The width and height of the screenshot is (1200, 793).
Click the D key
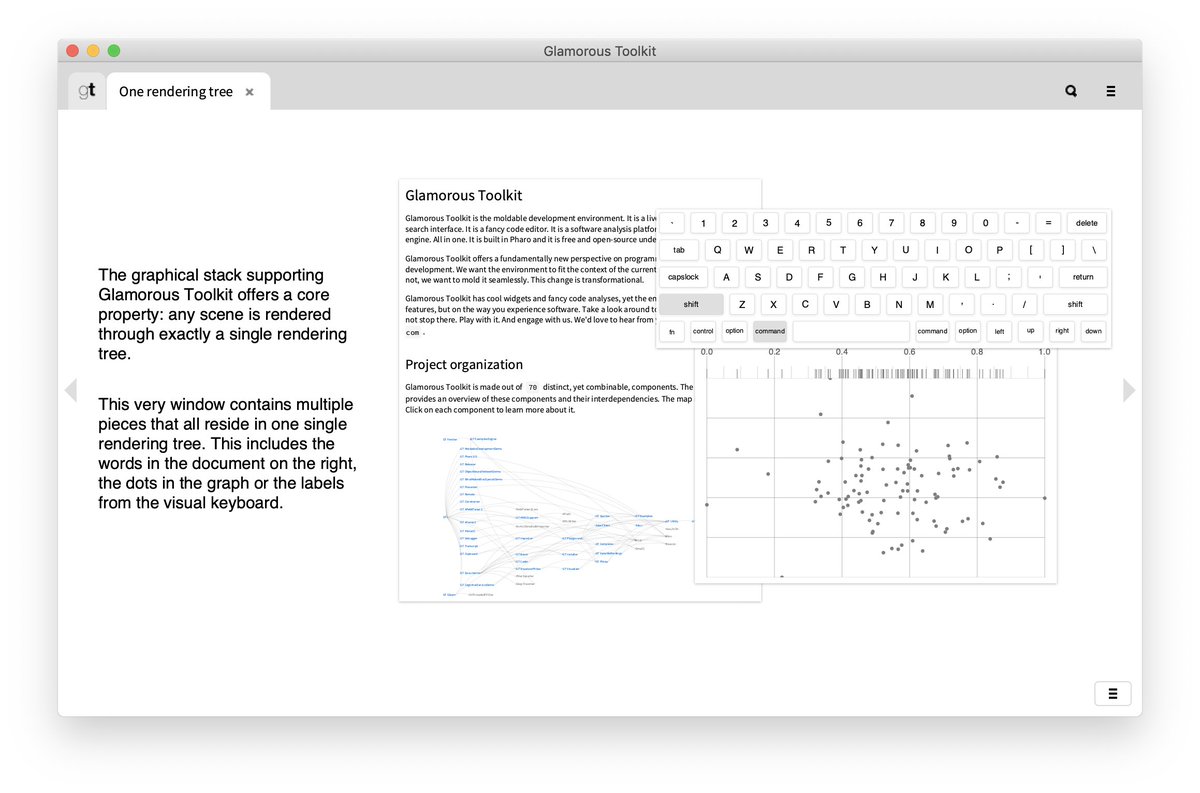point(790,277)
